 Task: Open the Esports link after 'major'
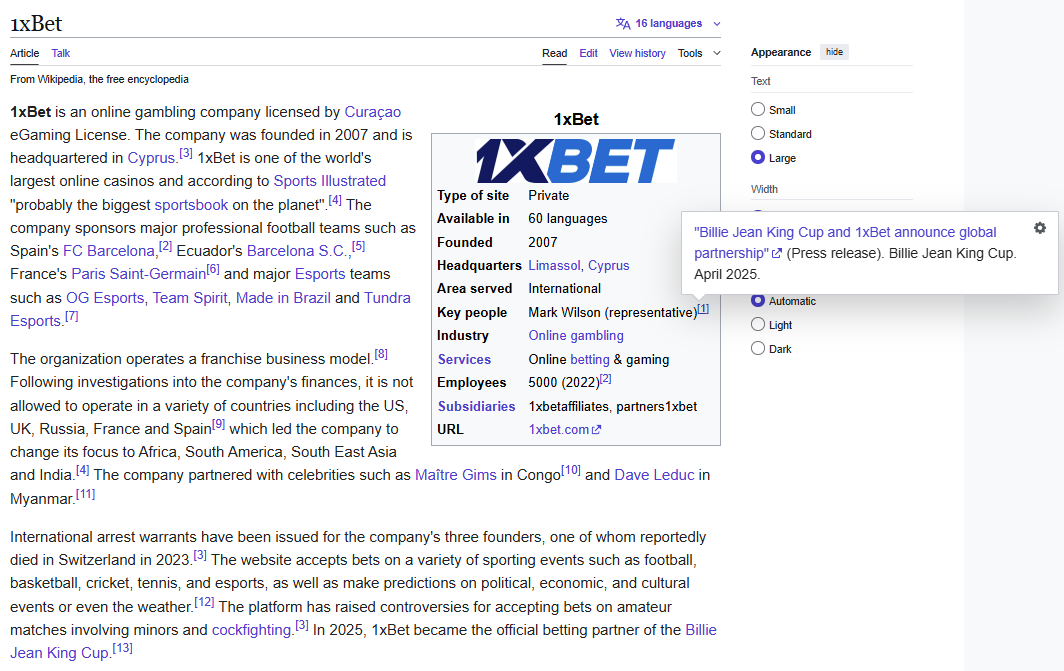click(x=320, y=274)
